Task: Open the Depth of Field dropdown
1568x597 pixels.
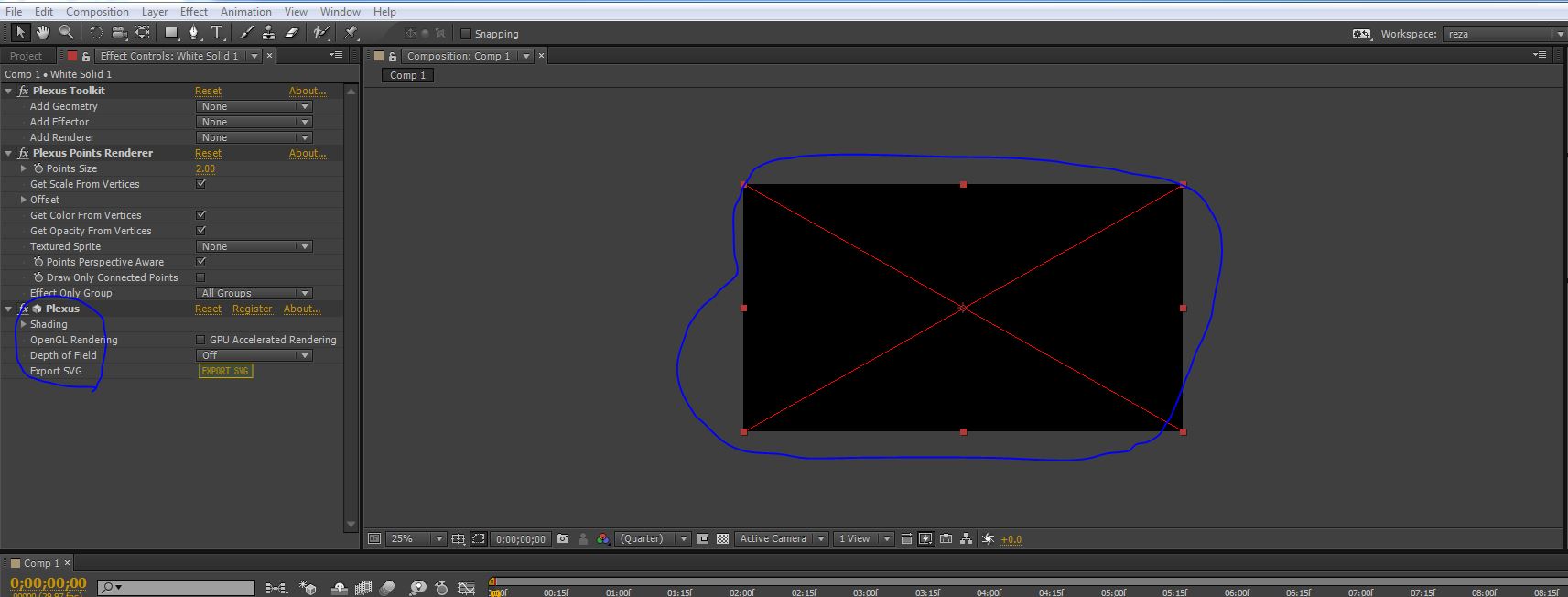Action: click(x=254, y=355)
